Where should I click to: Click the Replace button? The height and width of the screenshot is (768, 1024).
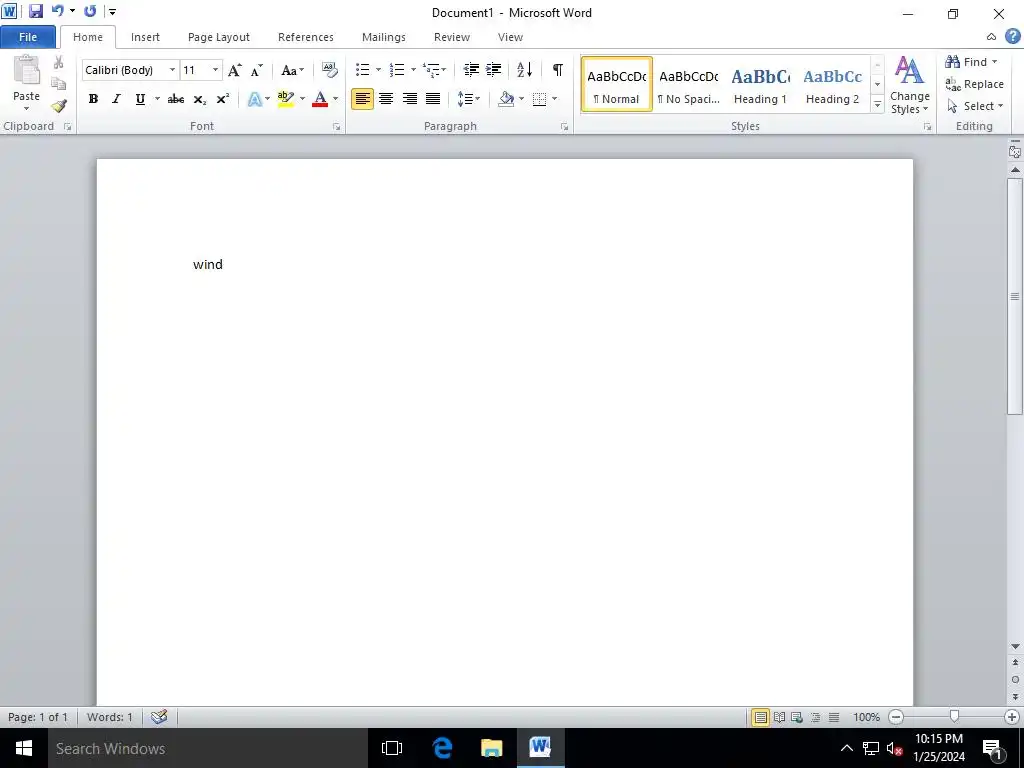pos(974,84)
